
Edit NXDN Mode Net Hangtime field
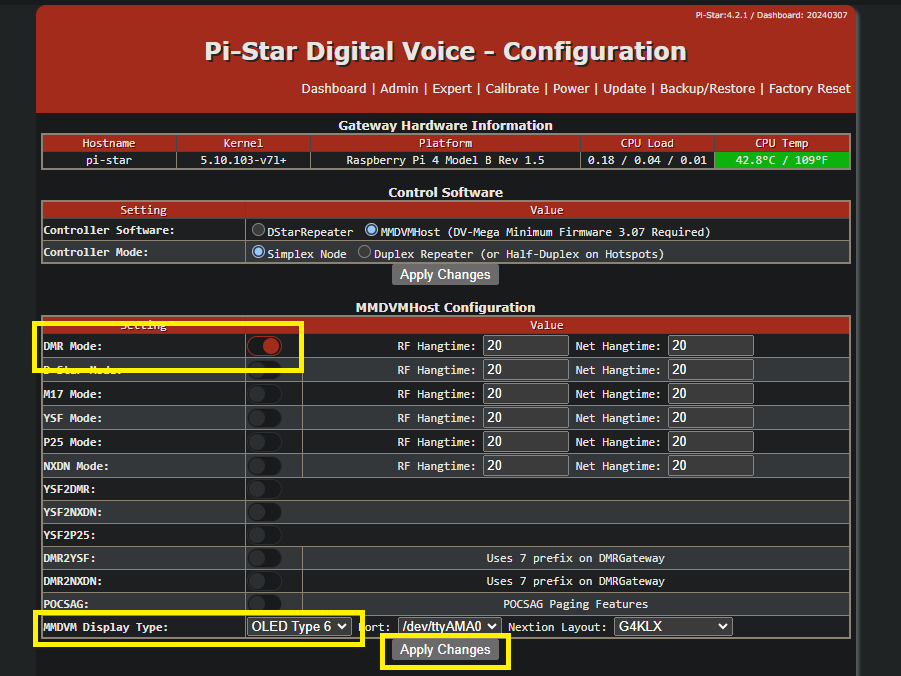click(711, 466)
